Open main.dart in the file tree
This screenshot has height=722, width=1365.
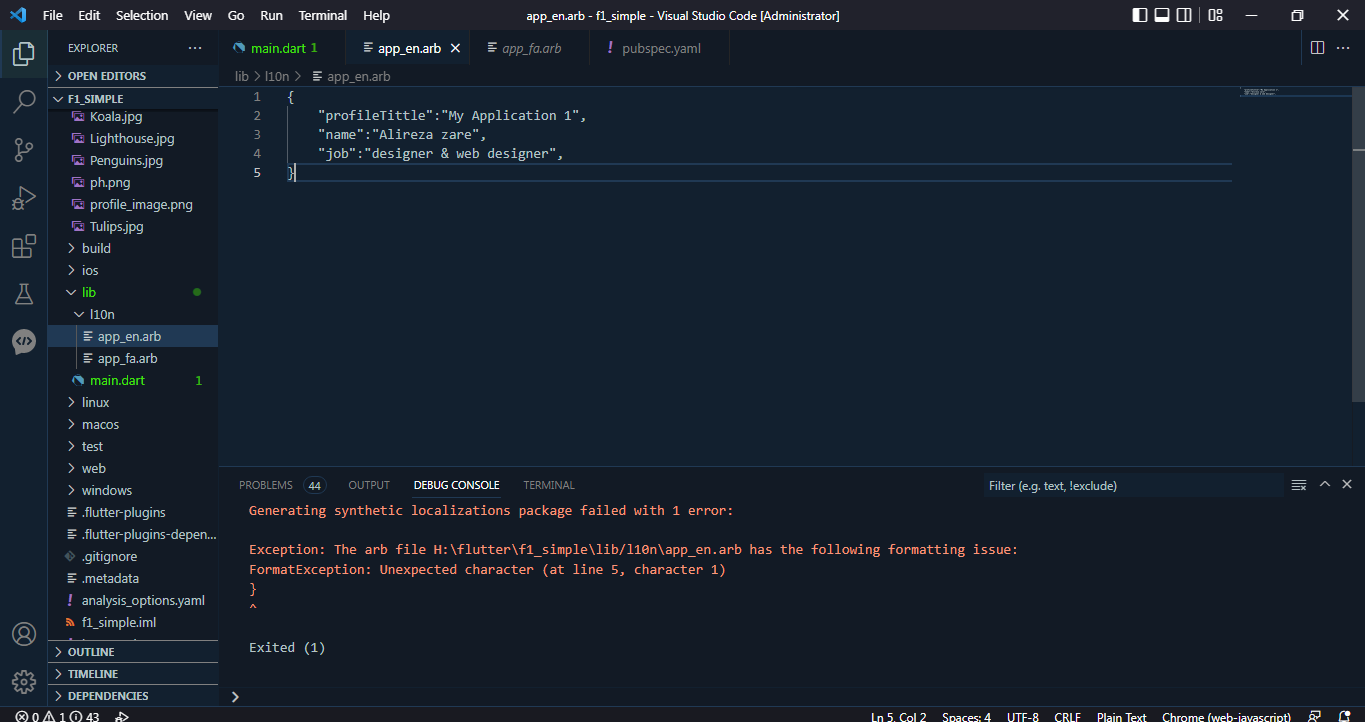133,380
